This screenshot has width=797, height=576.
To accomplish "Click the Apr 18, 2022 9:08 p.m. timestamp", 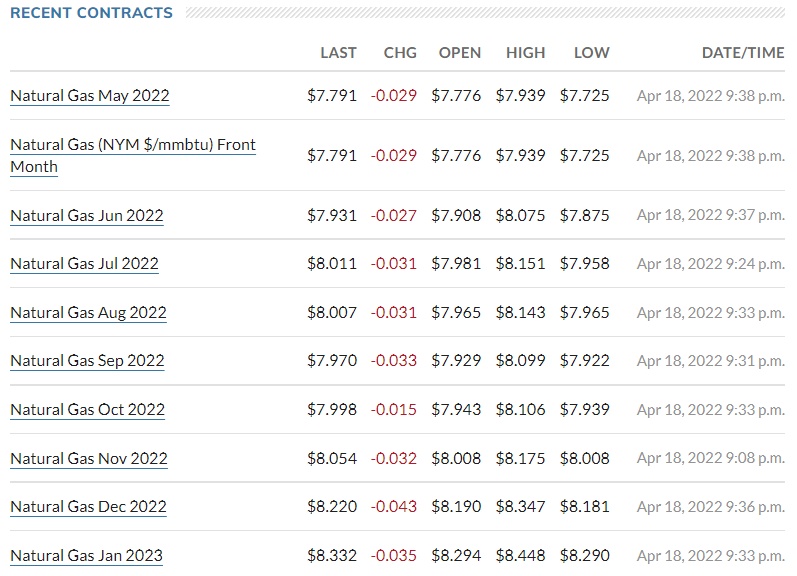I will coord(710,459).
